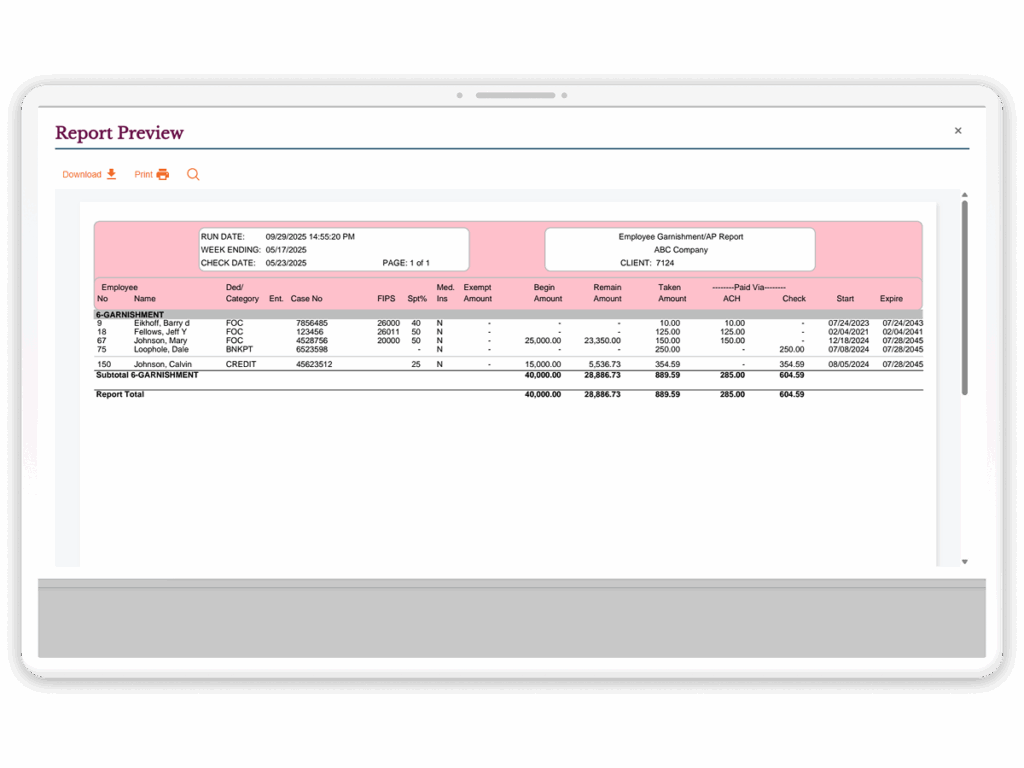Click the Report Preview title
Image resolution: width=1024 pixels, height=768 pixels.
point(120,133)
